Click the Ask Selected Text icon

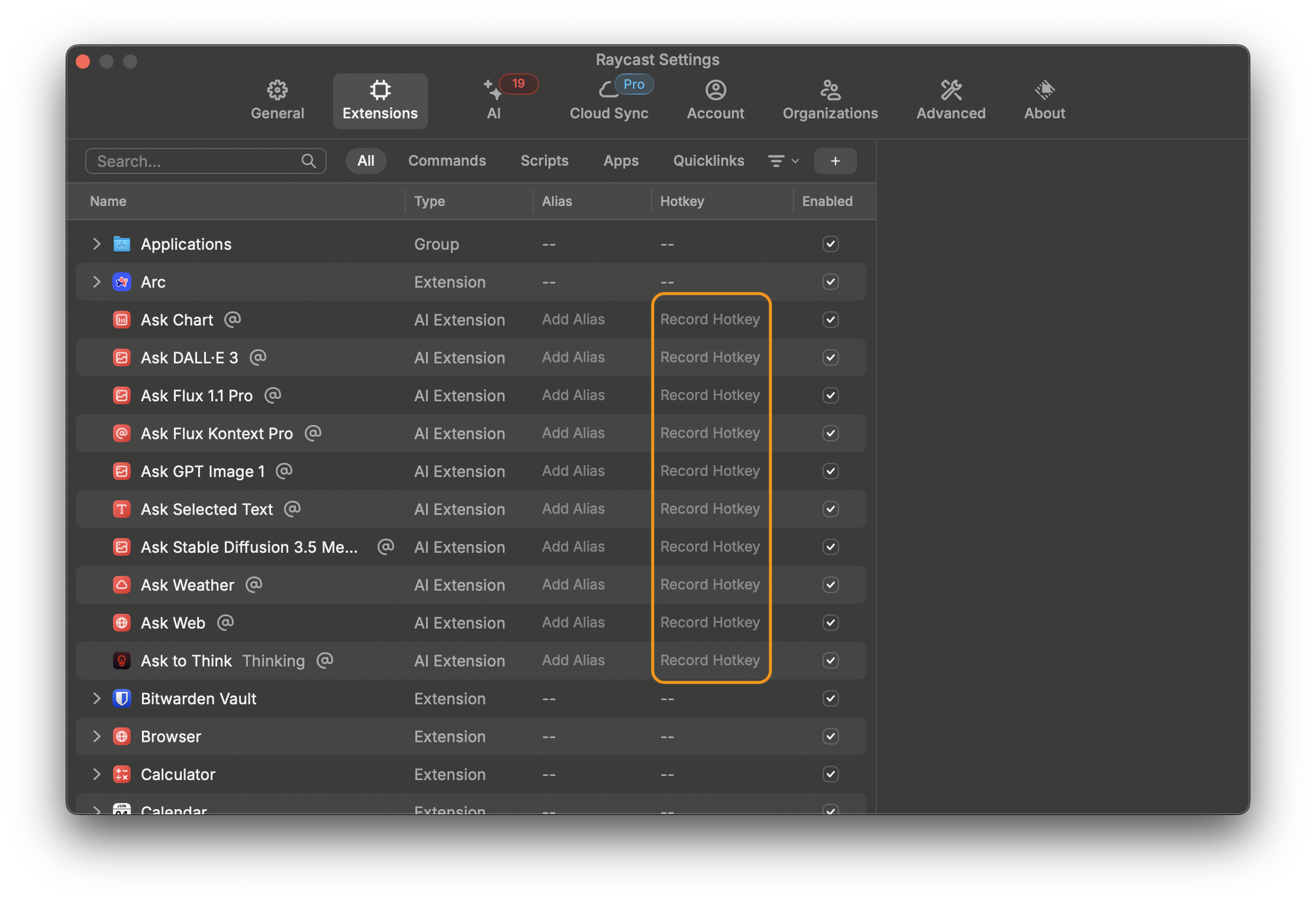pyautogui.click(x=122, y=509)
